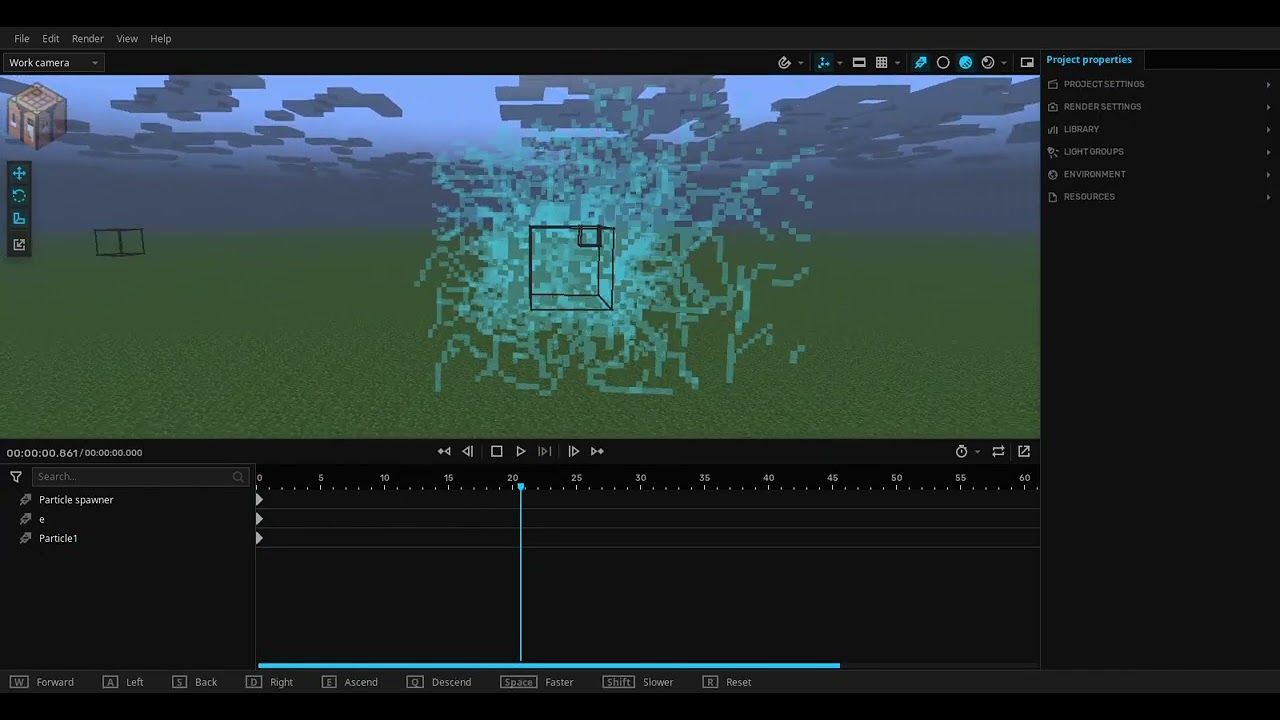Viewport: 1280px width, 720px height.
Task: Open timer options dropdown arrow
Action: (977, 452)
